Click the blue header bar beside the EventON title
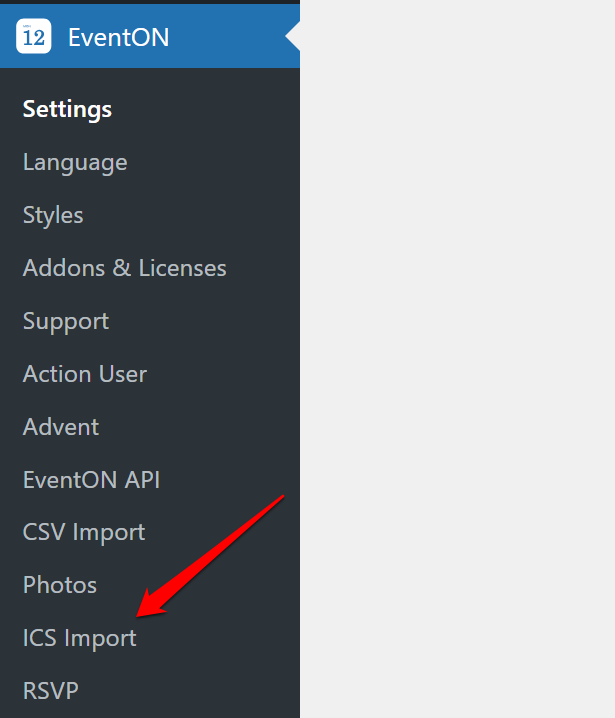Viewport: 615px width, 718px height. coord(227,36)
